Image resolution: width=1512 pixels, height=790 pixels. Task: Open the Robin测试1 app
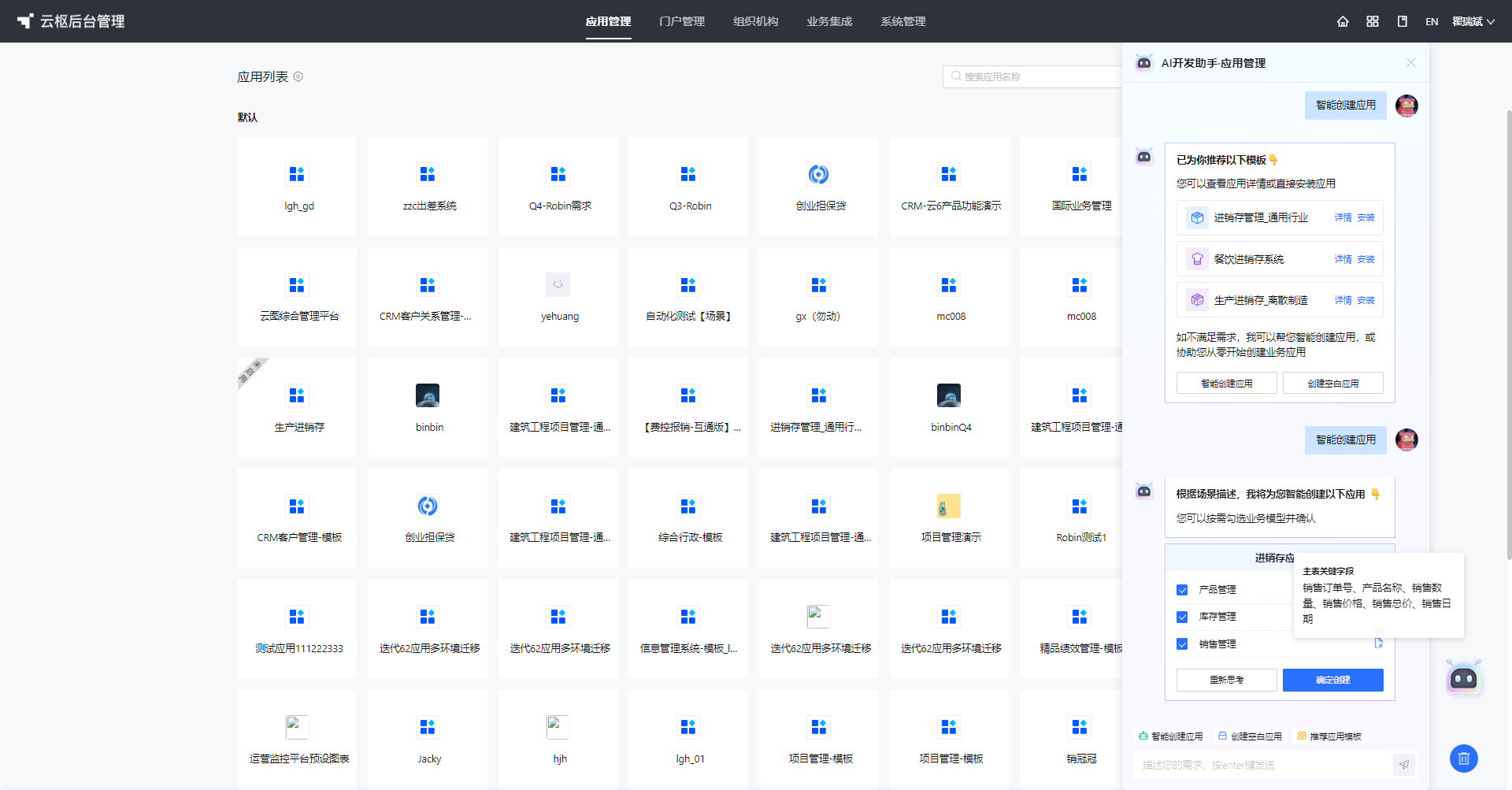1071,518
